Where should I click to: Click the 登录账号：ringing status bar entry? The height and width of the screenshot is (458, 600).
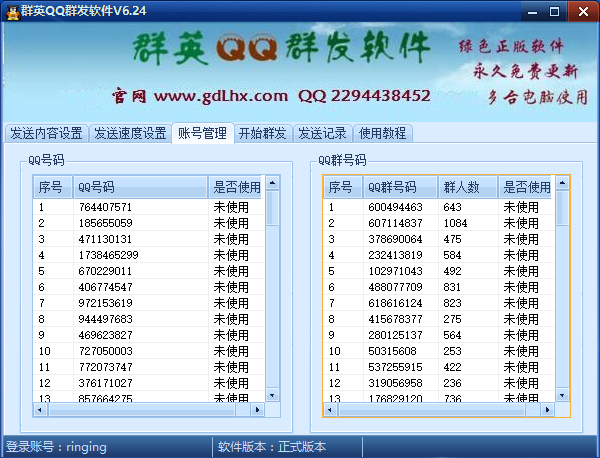click(56, 447)
